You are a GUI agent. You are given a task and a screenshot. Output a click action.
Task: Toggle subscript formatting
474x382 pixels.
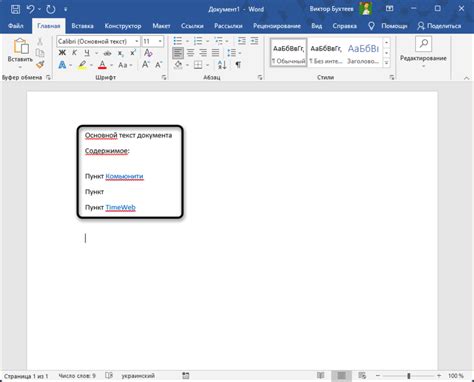120,53
